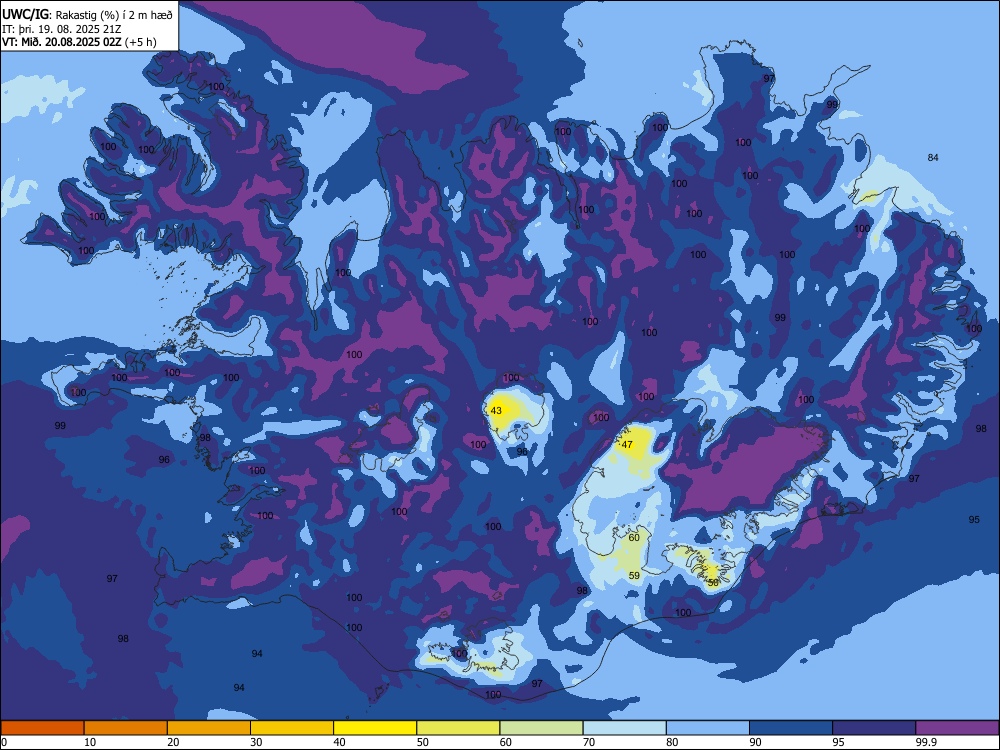Click the pale yellow 50–60 legend swatch
Screen dimensions: 1000x750
click(458, 728)
